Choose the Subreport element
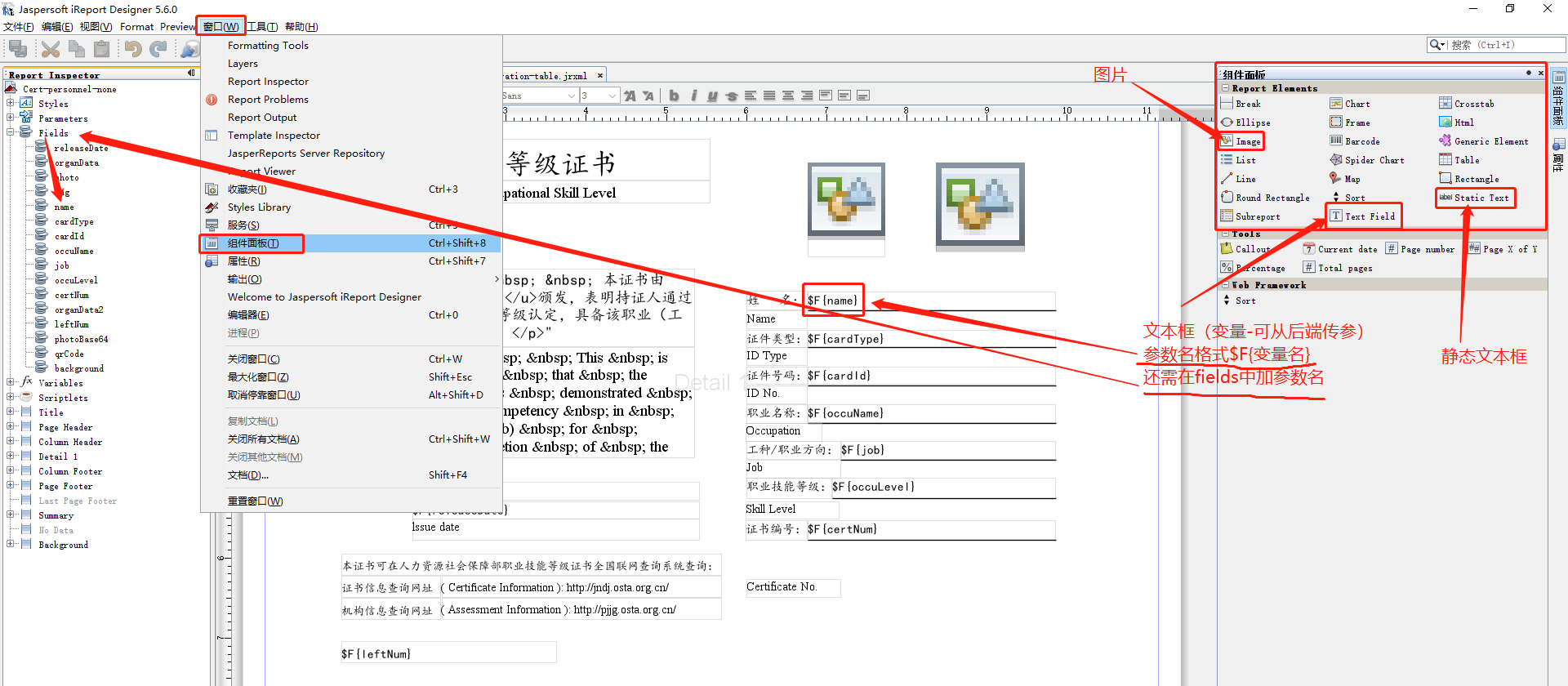The height and width of the screenshot is (686, 1568). click(1250, 216)
